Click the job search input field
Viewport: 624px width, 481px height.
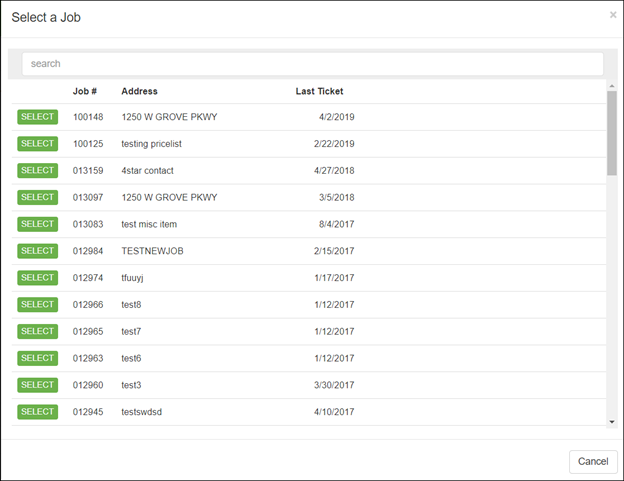pyautogui.click(x=312, y=64)
